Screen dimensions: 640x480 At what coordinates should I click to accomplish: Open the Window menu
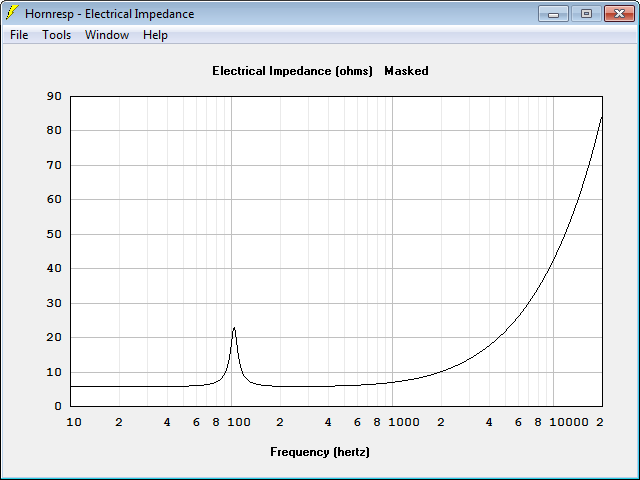coord(107,35)
